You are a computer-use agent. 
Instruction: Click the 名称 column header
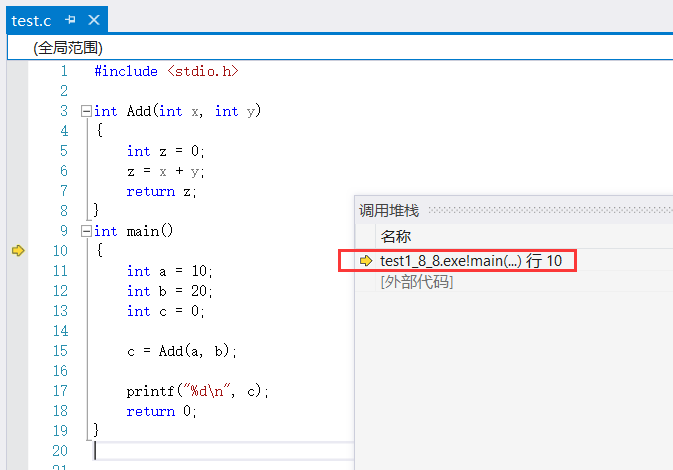396,236
